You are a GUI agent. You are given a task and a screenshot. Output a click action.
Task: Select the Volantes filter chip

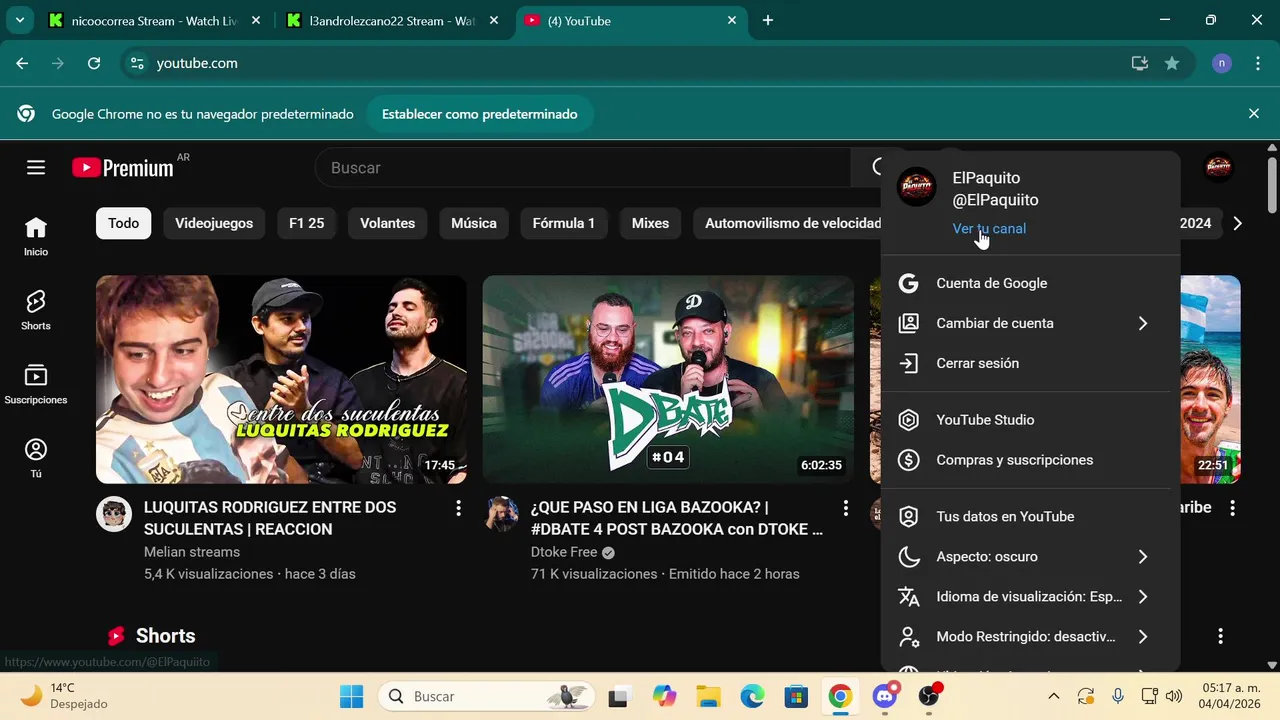(388, 223)
